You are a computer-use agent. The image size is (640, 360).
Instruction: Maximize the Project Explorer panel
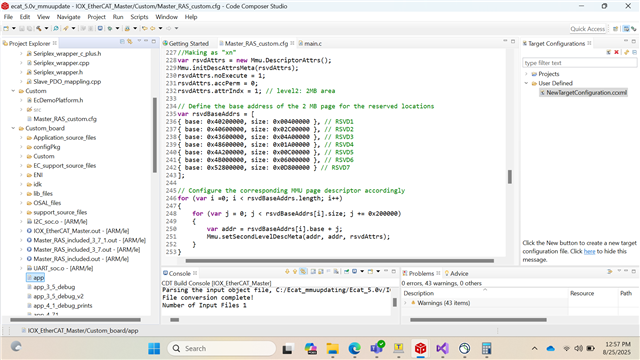tap(153, 41)
